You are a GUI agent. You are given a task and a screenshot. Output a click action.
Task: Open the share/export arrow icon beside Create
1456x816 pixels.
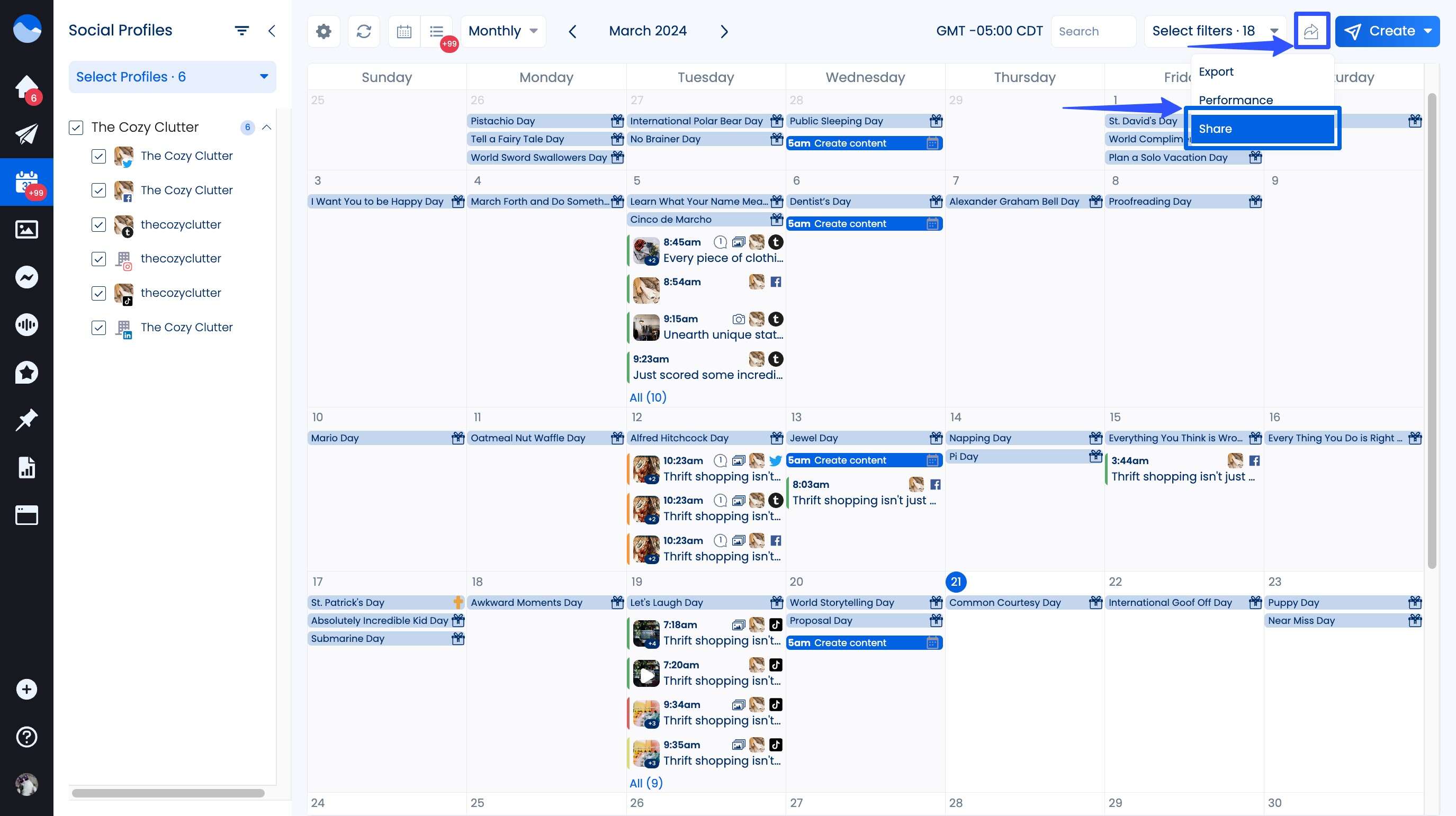click(1311, 31)
